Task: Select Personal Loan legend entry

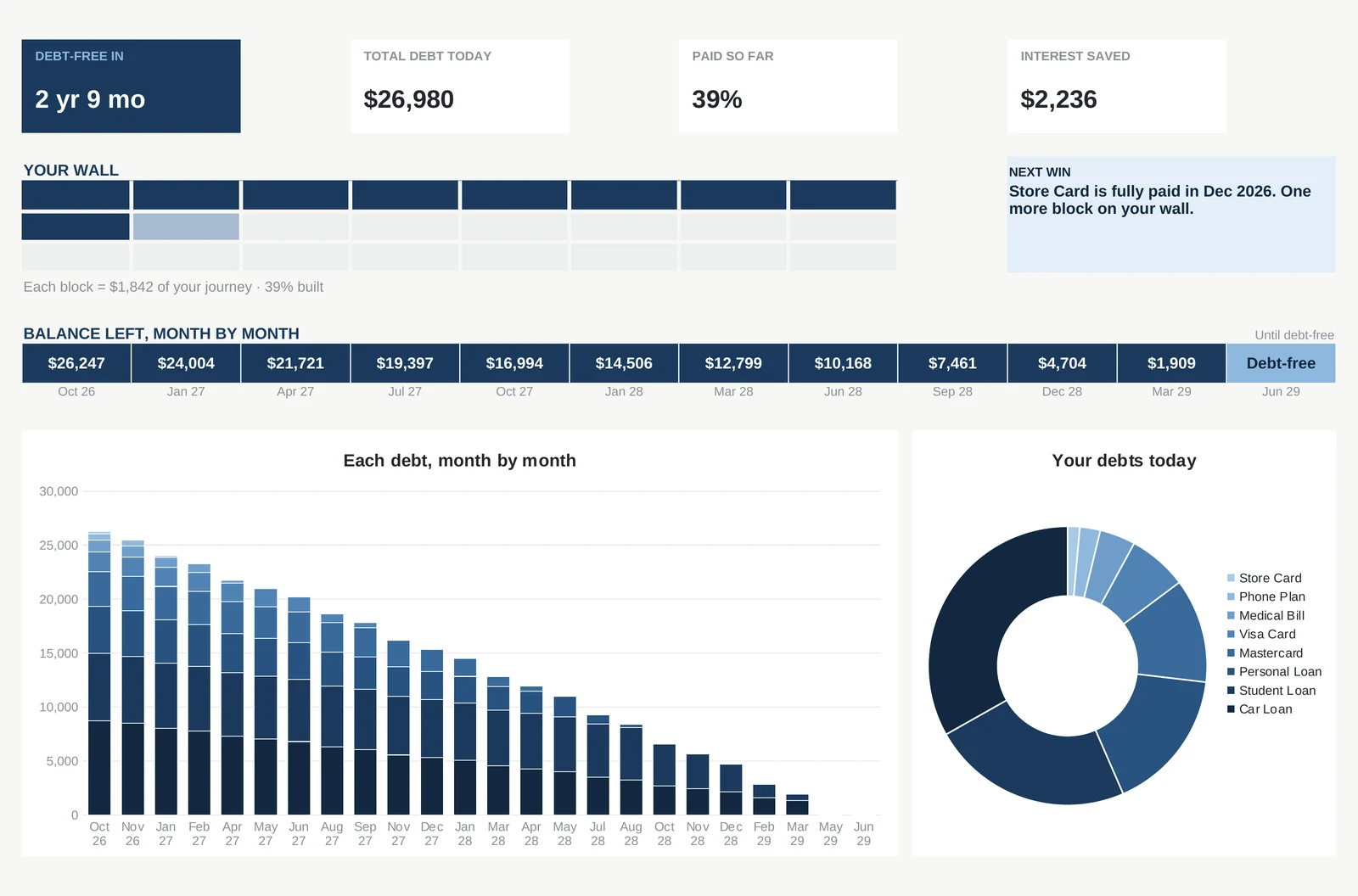Action: tap(1274, 671)
